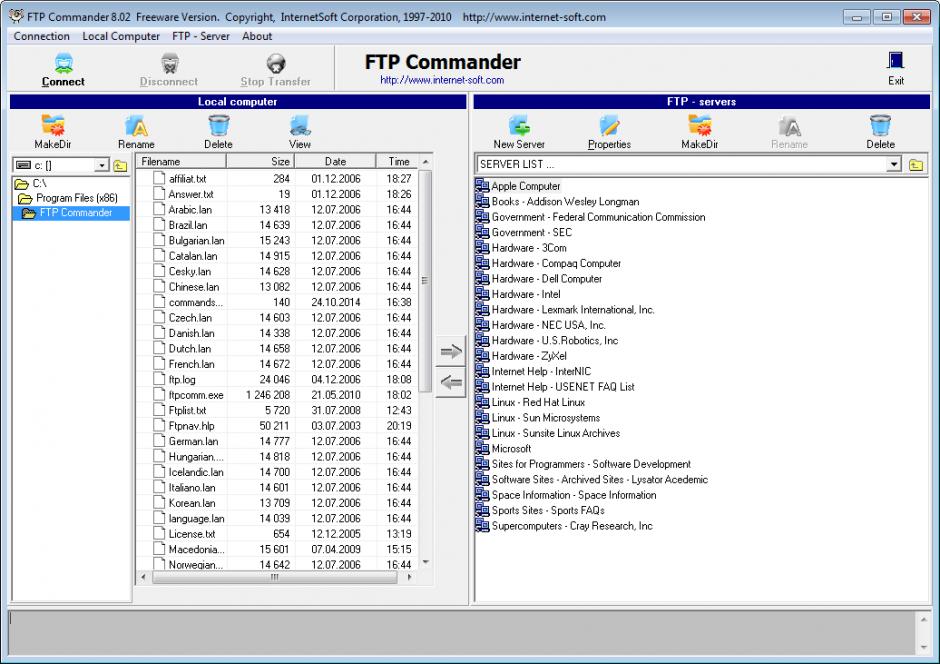Click the Stop Transfer icon
This screenshot has height=664, width=940.
(x=276, y=63)
